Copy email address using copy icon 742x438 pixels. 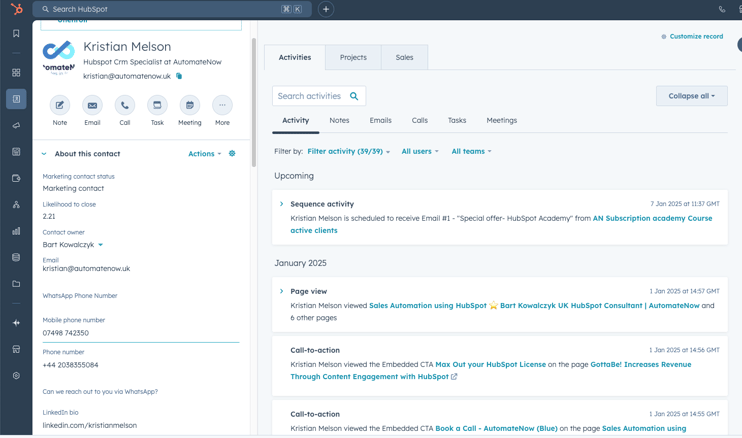click(x=179, y=76)
